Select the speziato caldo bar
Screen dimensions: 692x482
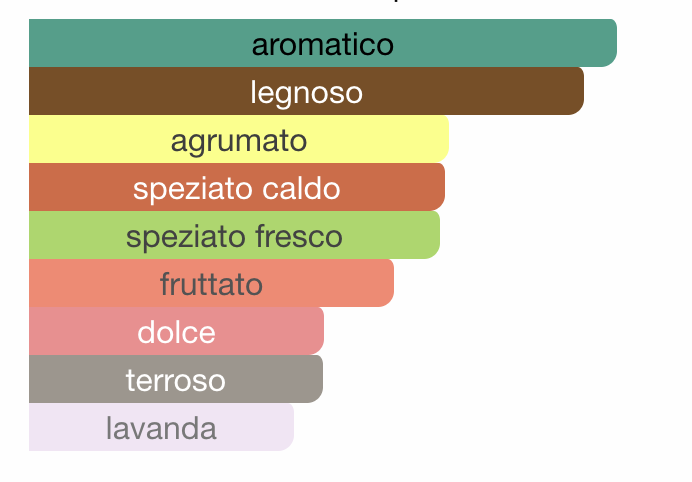[x=237, y=187]
